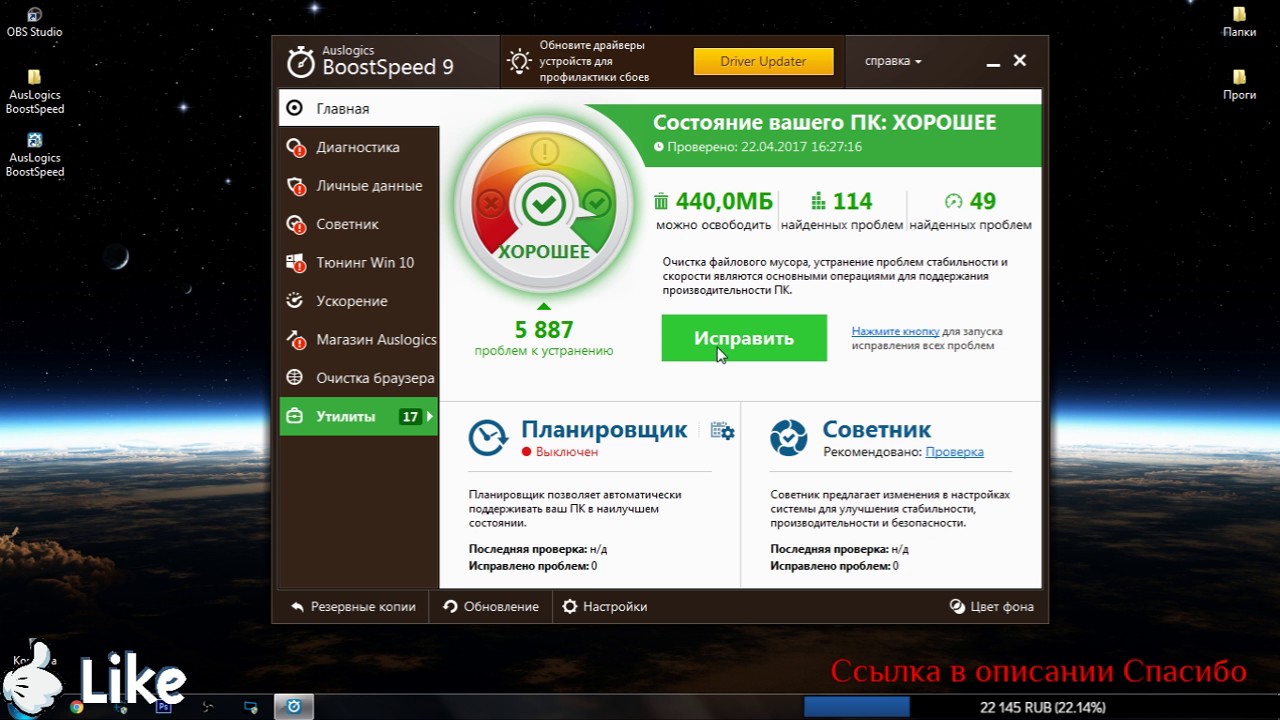This screenshot has width=1280, height=720.
Task: Open the AusLogics BoostSpeed installer desktop icon
Action: coord(35,155)
